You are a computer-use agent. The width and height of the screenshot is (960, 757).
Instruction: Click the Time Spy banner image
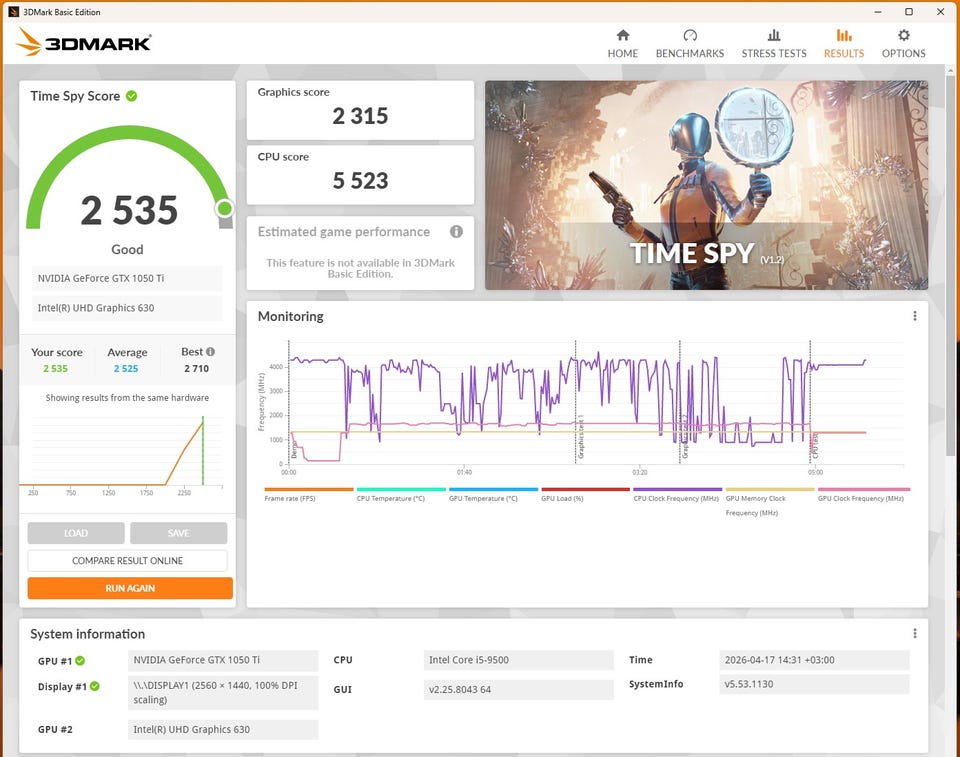tap(706, 185)
